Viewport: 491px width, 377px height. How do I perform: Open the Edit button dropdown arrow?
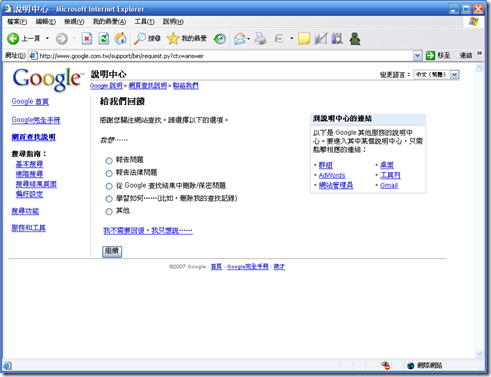(x=291, y=39)
